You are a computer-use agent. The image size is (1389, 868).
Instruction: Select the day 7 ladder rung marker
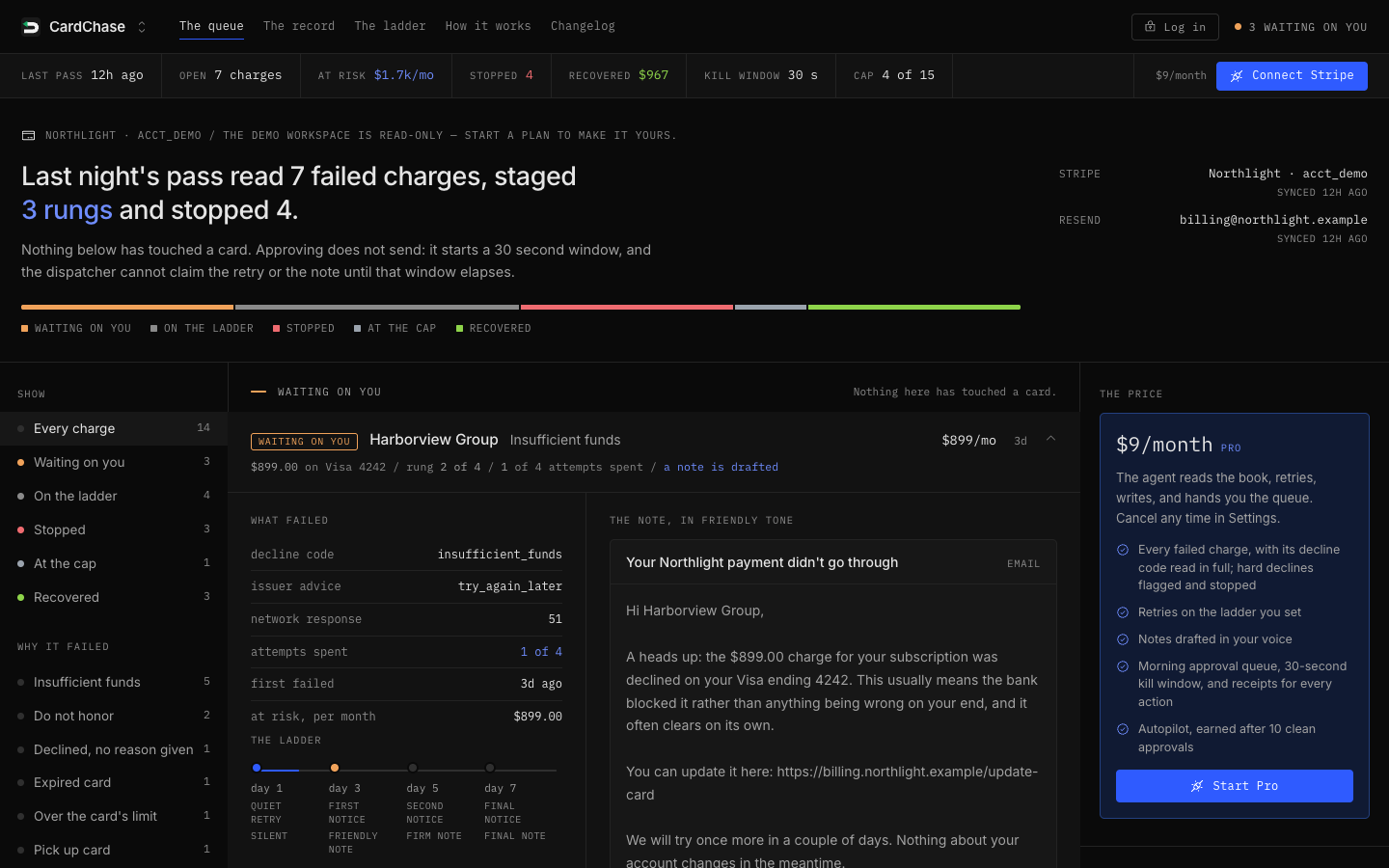coord(490,768)
